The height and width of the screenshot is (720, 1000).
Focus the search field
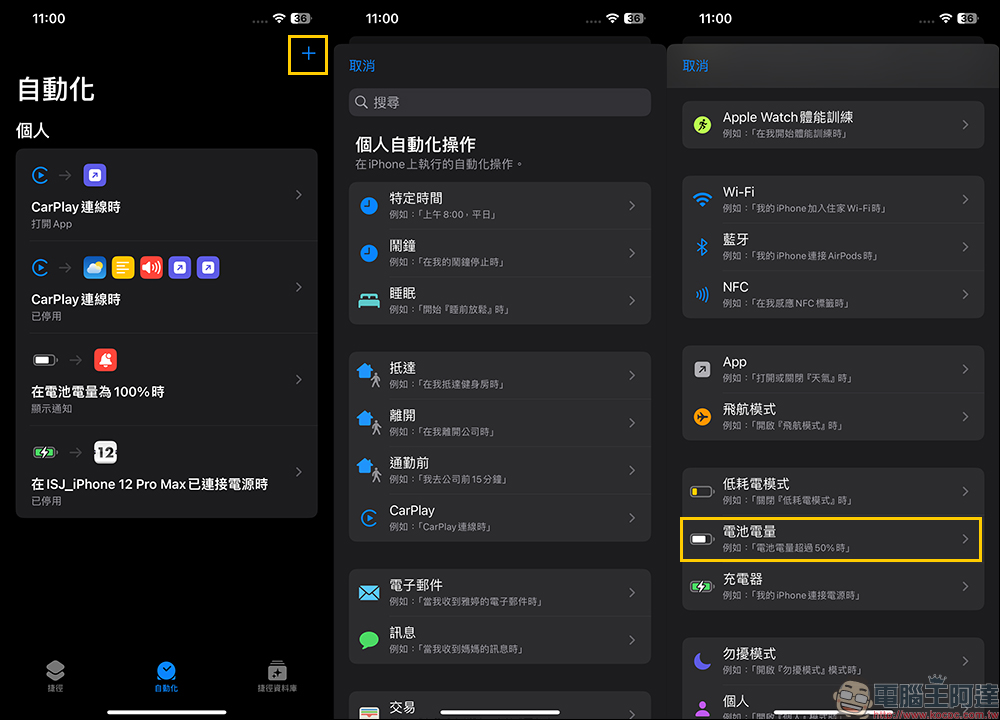tap(499, 103)
